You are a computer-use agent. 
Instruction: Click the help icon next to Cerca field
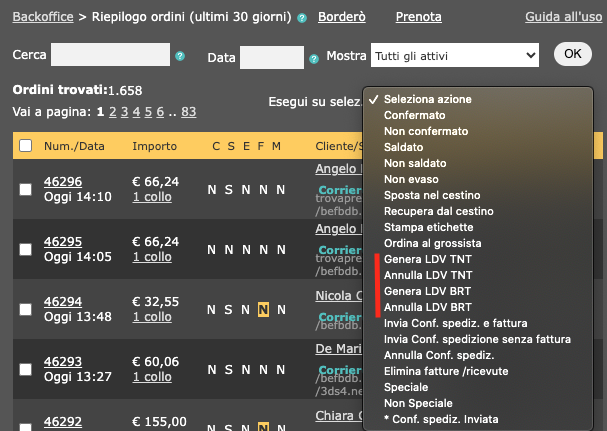pos(180,57)
